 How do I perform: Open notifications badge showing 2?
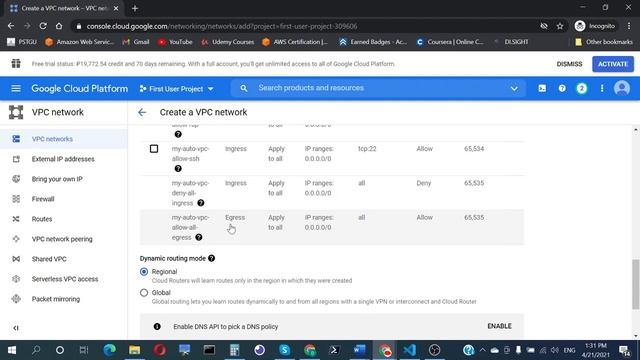(582, 89)
